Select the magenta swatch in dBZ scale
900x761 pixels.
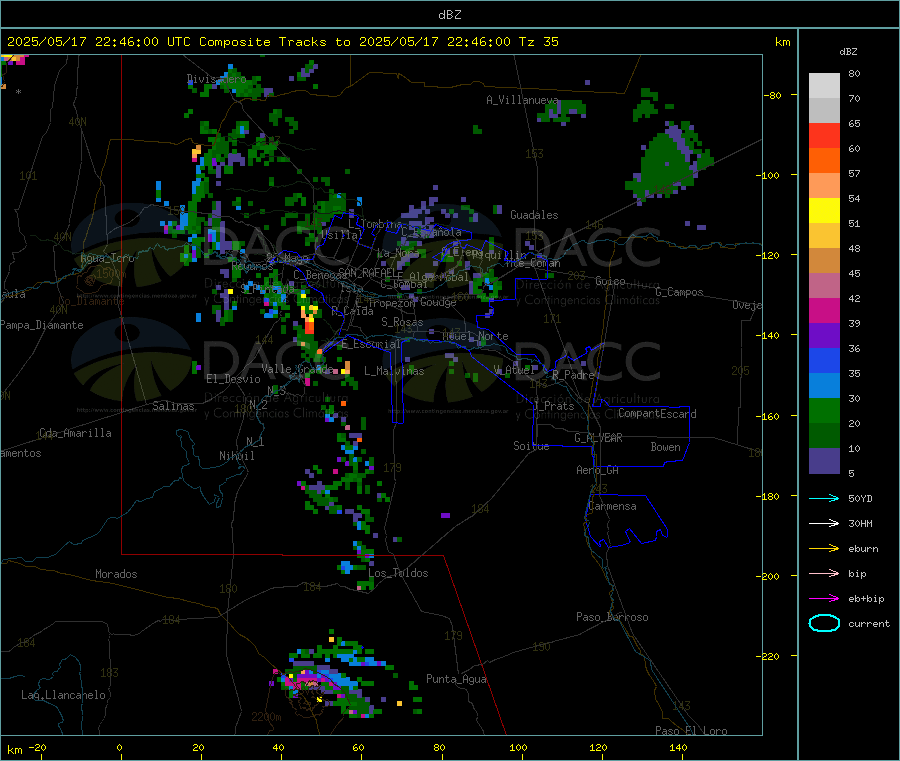(824, 310)
